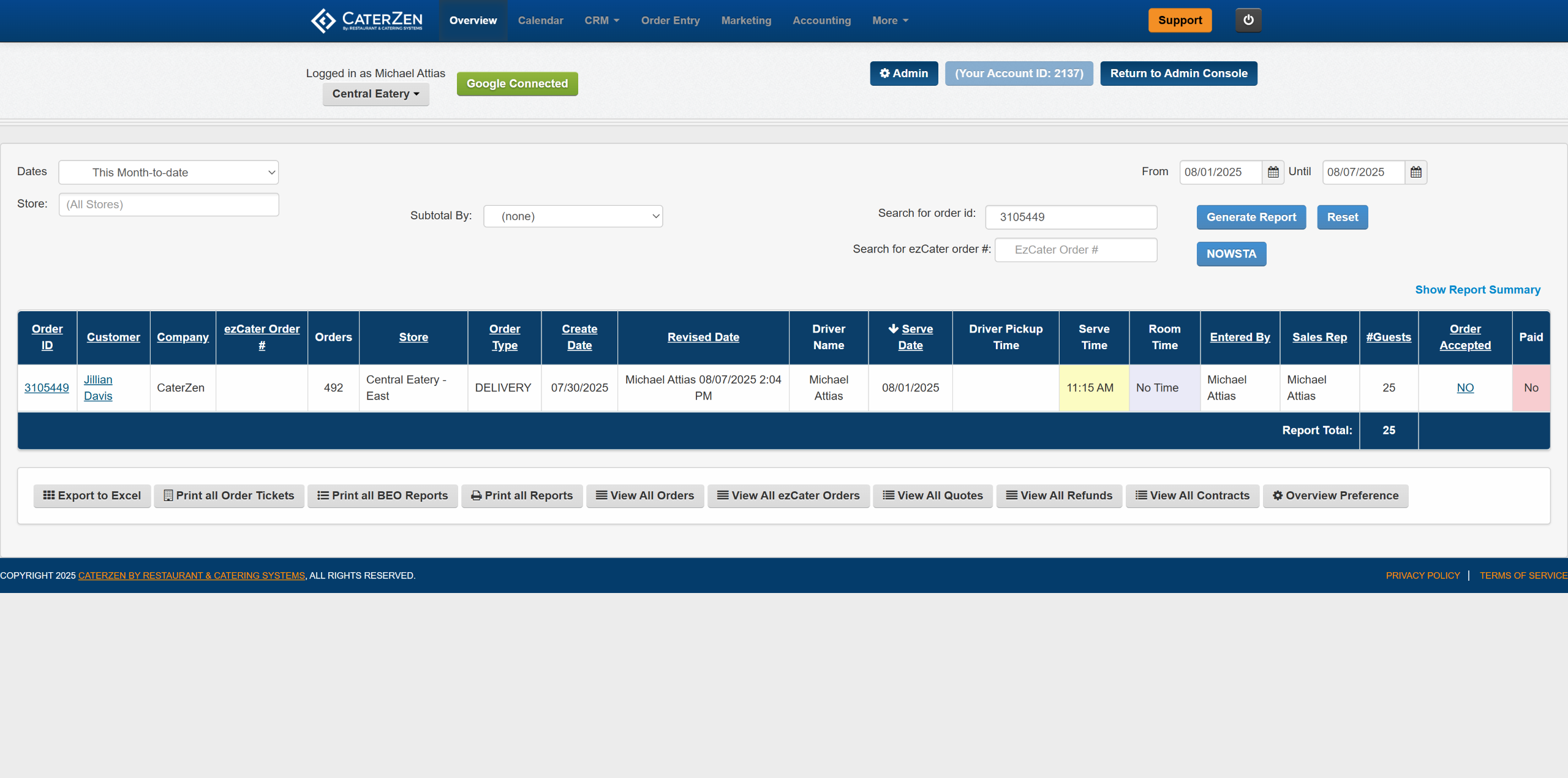
Task: Go to the Calendar tab
Action: pyautogui.click(x=540, y=20)
